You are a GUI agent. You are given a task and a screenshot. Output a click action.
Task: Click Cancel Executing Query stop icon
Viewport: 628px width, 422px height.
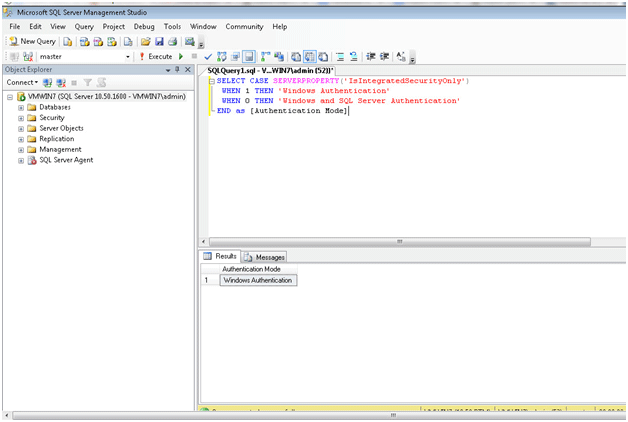click(194, 56)
